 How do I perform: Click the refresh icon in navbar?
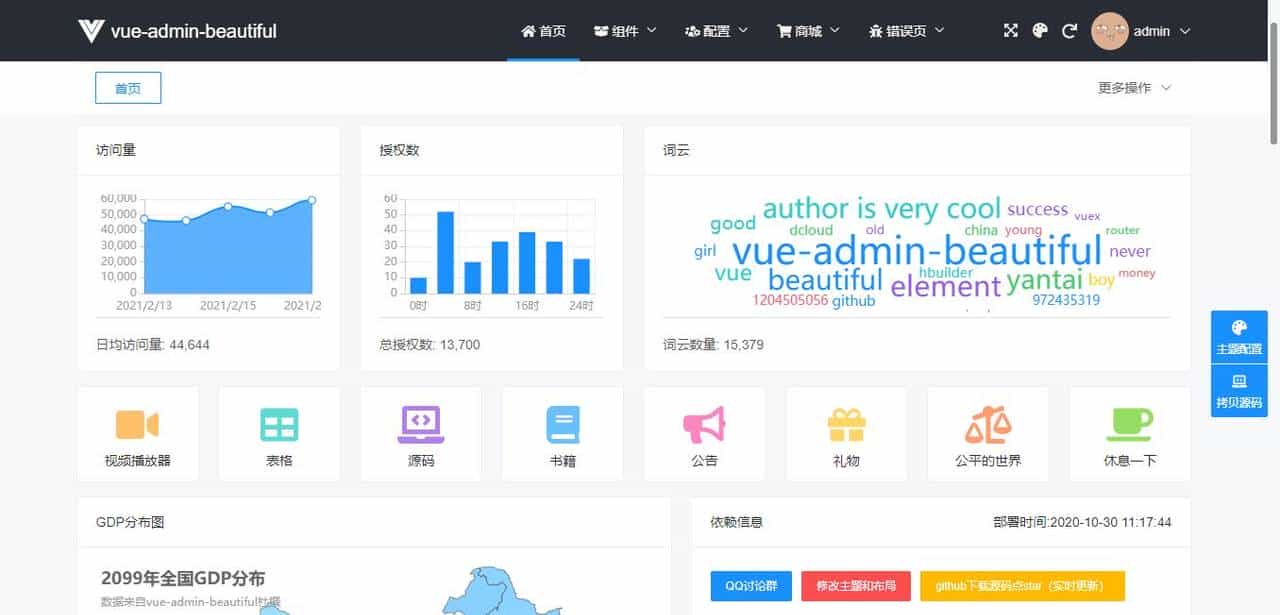[1070, 31]
